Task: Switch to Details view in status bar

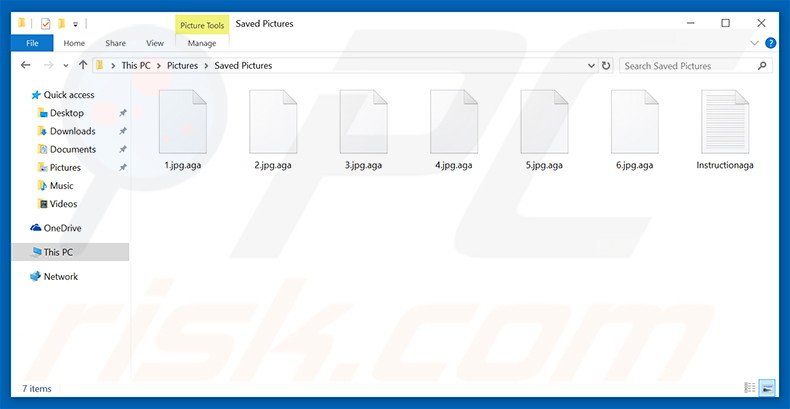Action: click(750, 388)
